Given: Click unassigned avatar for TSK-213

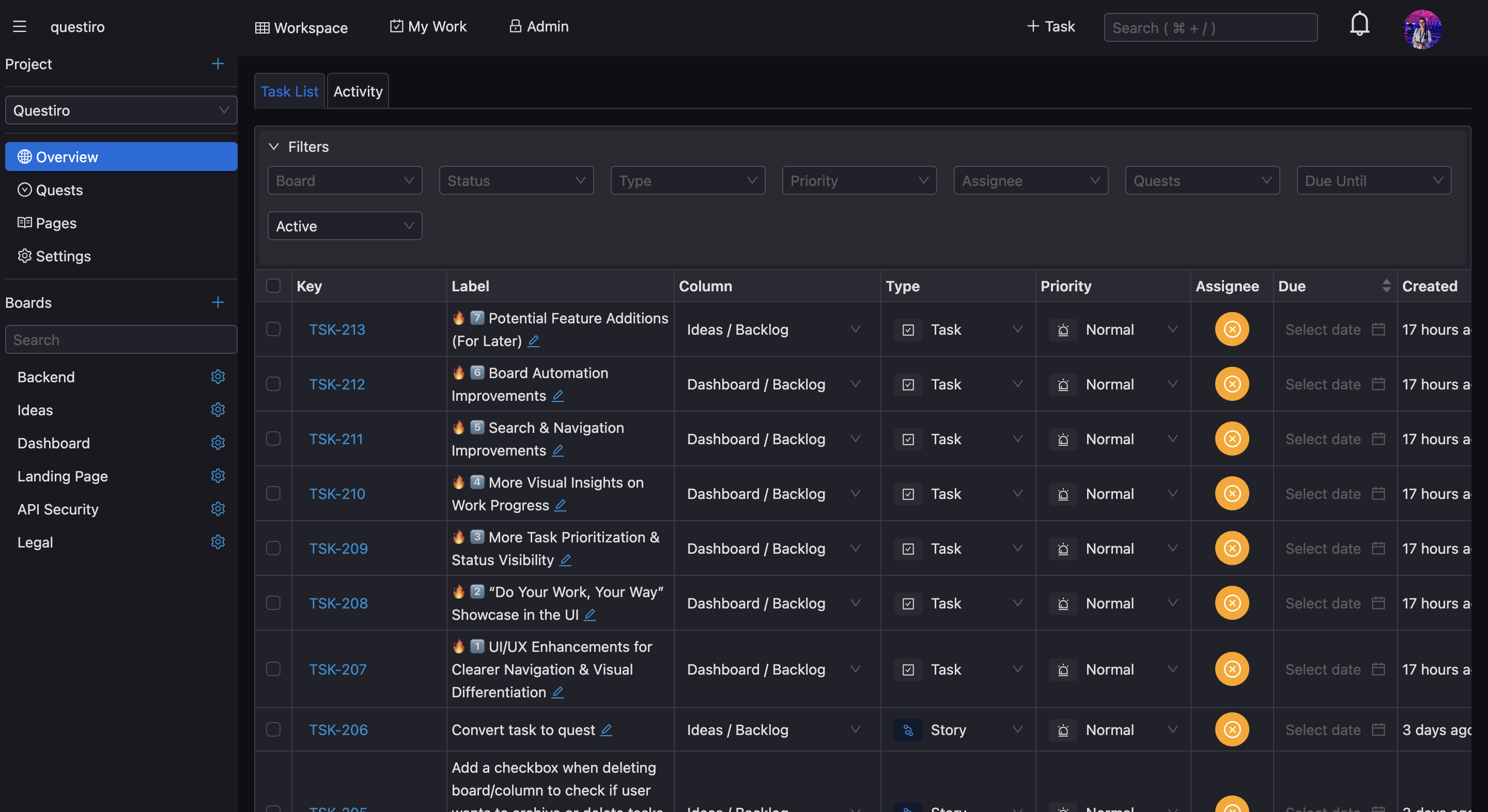Looking at the screenshot, I should pyautogui.click(x=1232, y=329).
